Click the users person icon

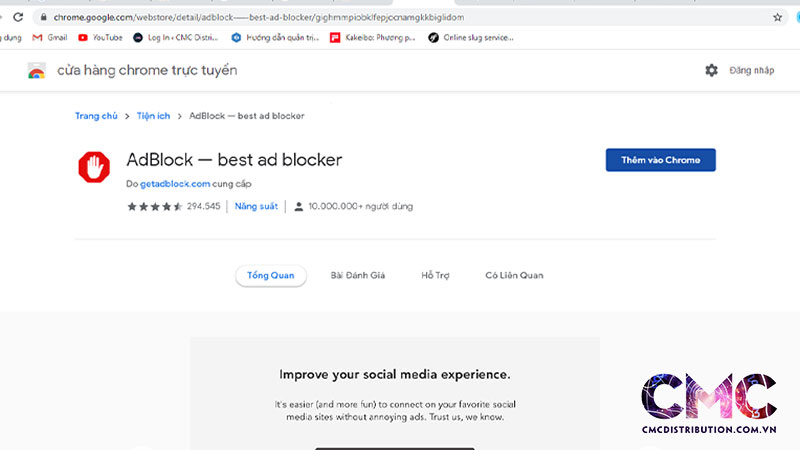(298, 207)
